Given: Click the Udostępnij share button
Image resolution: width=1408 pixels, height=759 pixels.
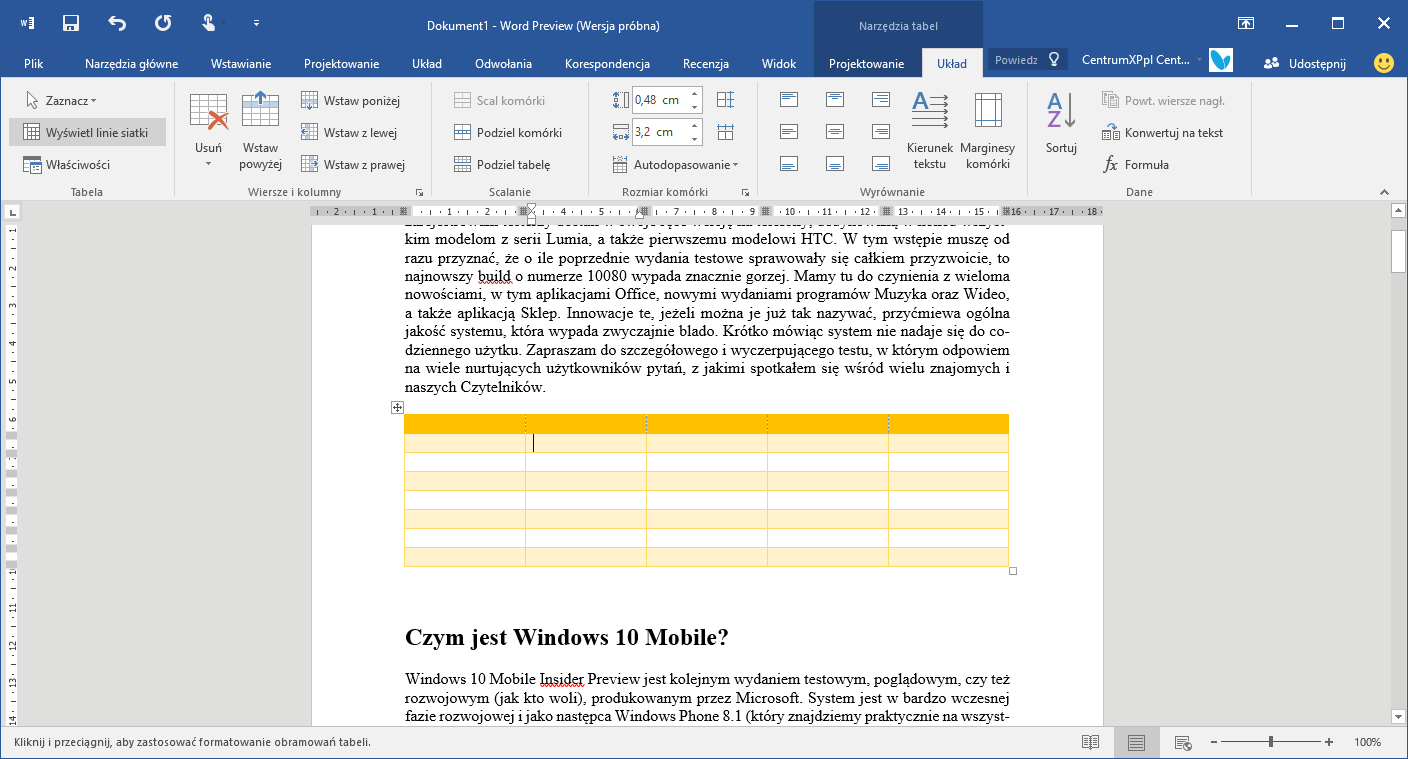Looking at the screenshot, I should tap(1305, 63).
